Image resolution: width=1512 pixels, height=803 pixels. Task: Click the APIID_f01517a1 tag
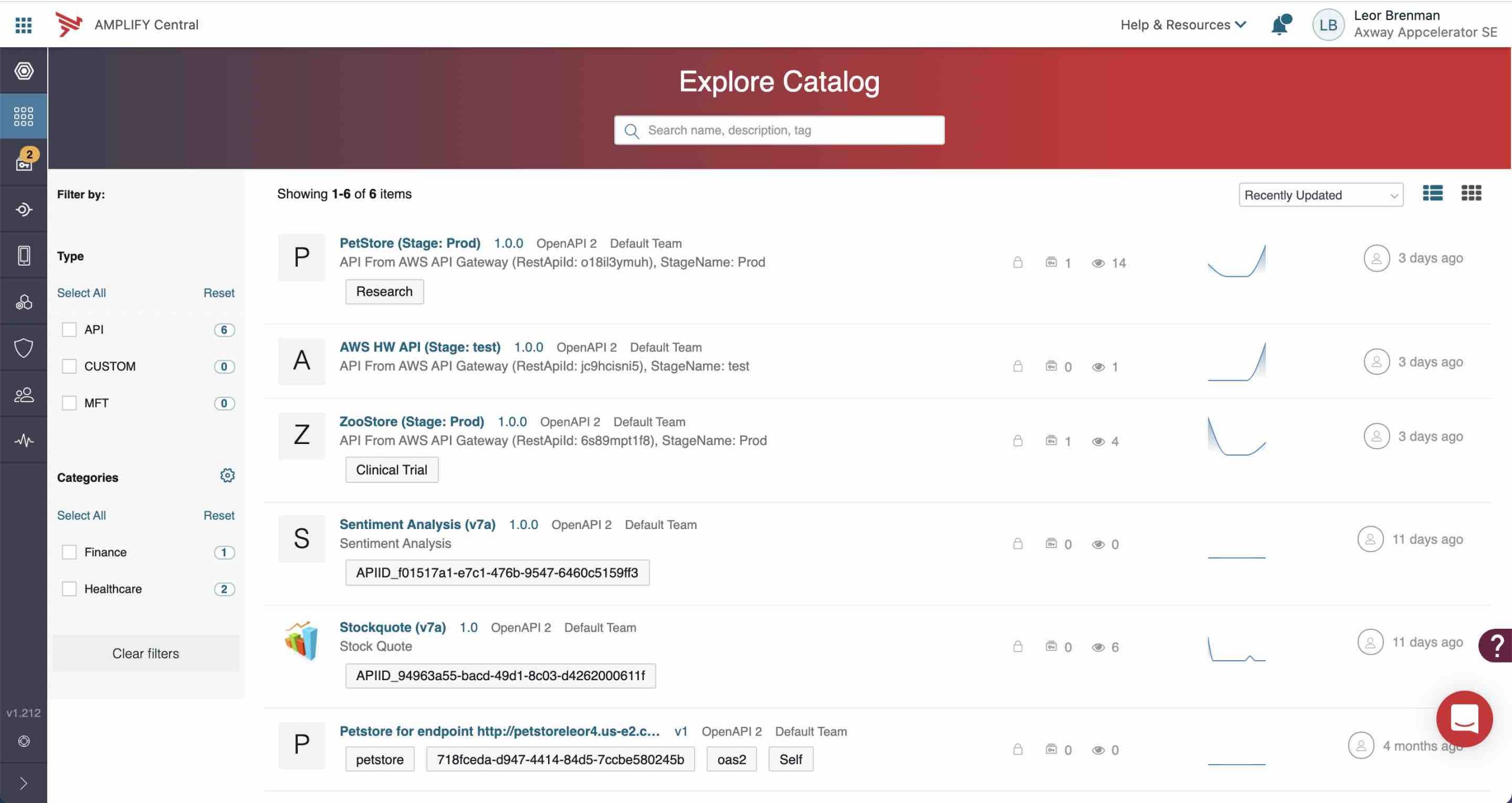coord(497,573)
